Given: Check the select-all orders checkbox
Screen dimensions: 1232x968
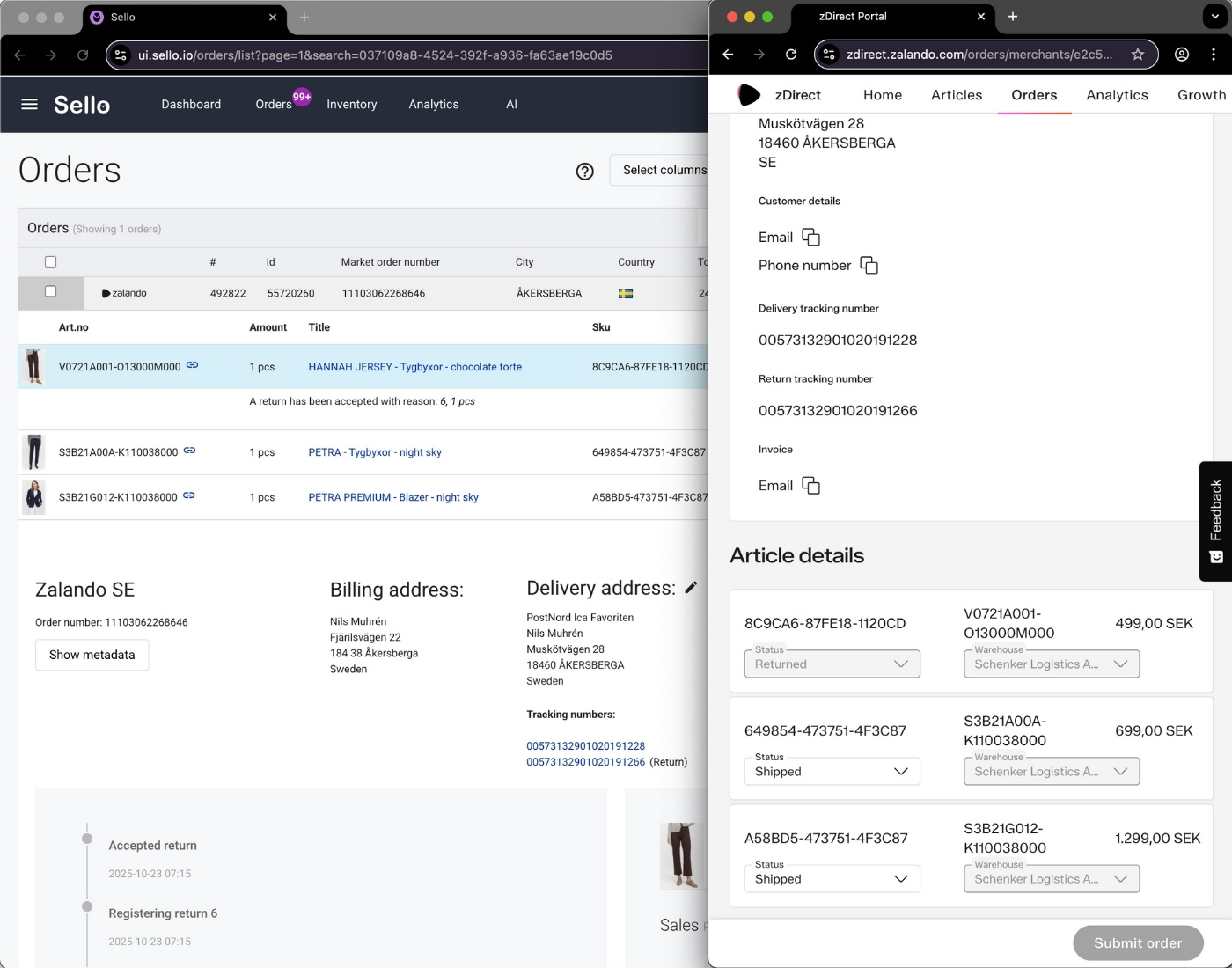Looking at the screenshot, I should pos(50,261).
